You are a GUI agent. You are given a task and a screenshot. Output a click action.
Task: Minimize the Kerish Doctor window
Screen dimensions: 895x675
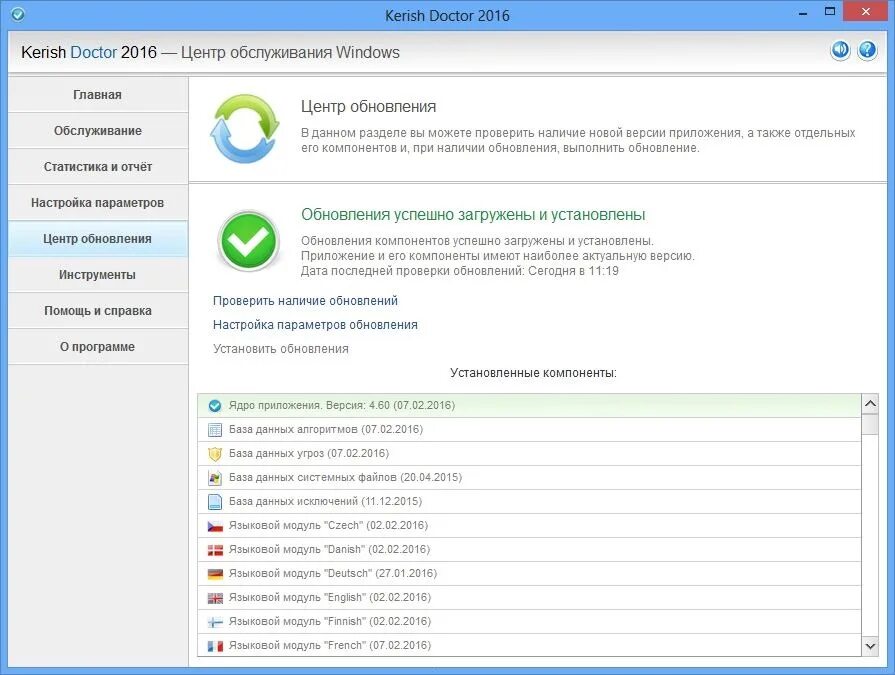pos(803,13)
